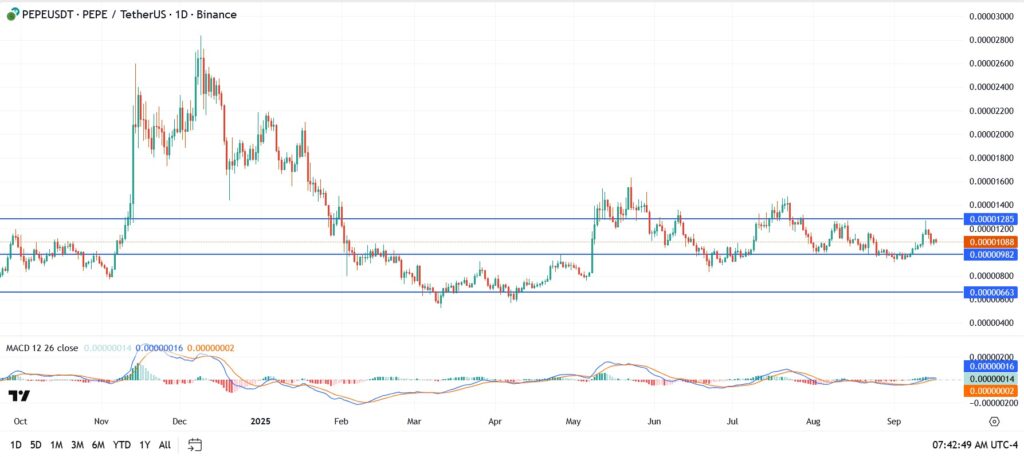Switch range to 1Y
This screenshot has height=457, width=1024.
tap(145, 444)
